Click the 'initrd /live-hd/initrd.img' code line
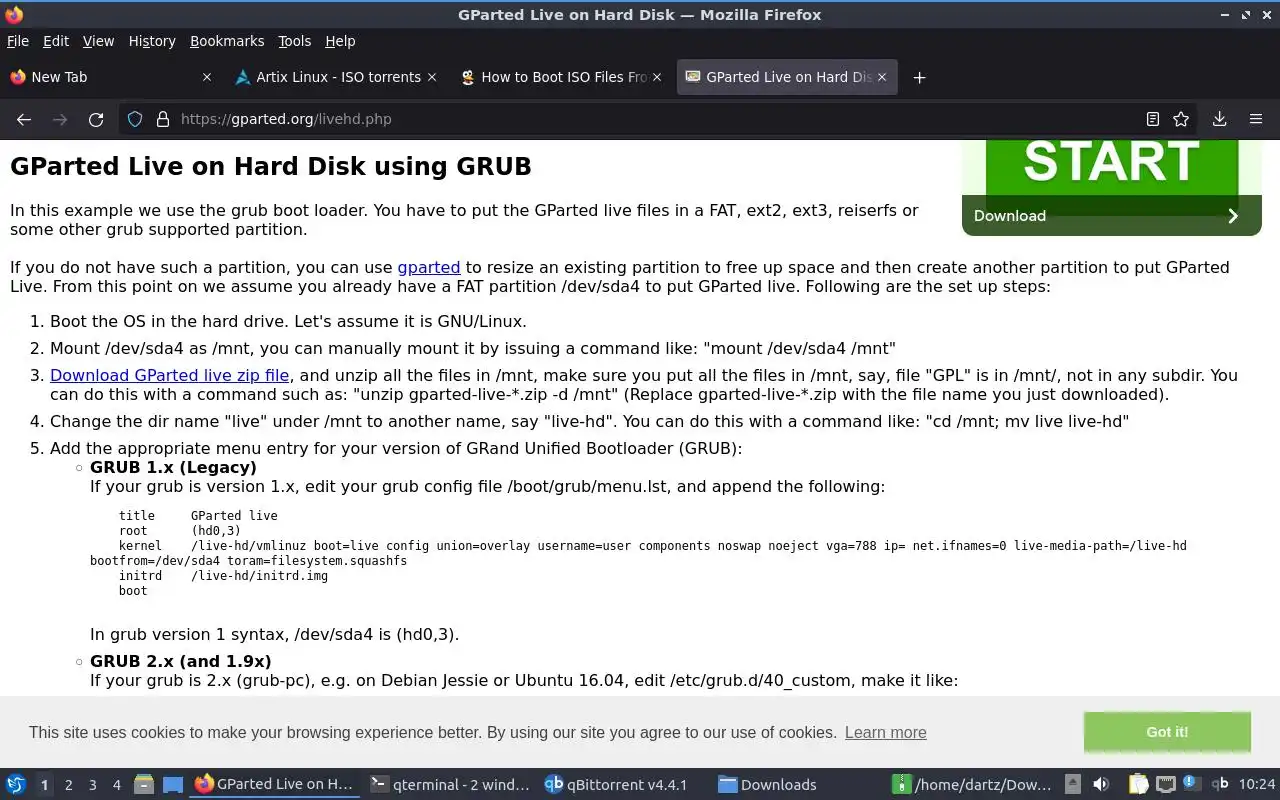 223,576
